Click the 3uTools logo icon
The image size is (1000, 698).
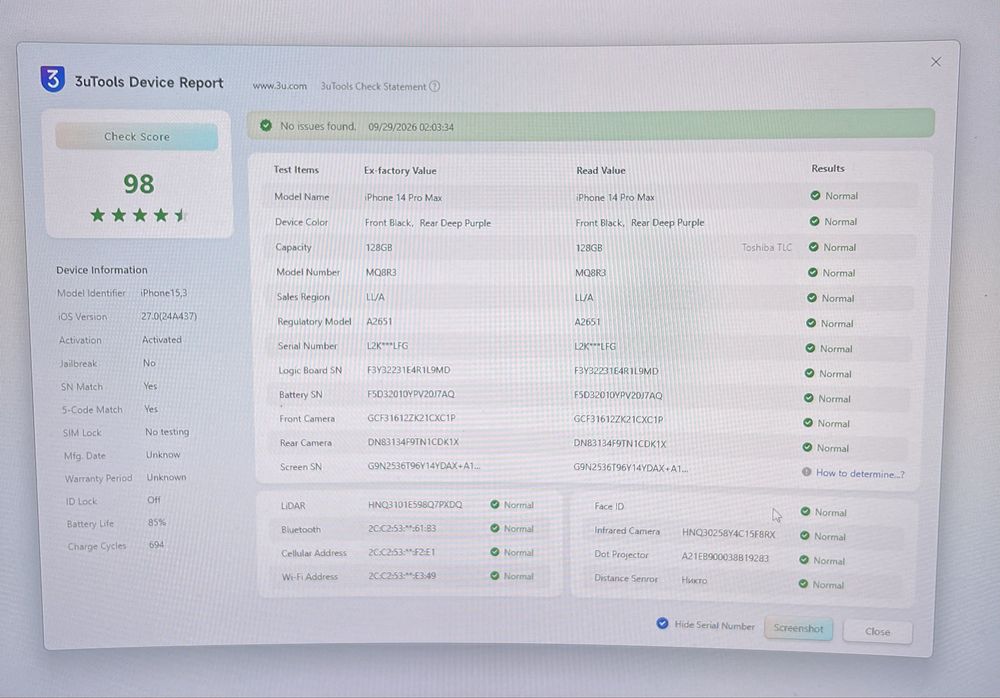(x=52, y=79)
